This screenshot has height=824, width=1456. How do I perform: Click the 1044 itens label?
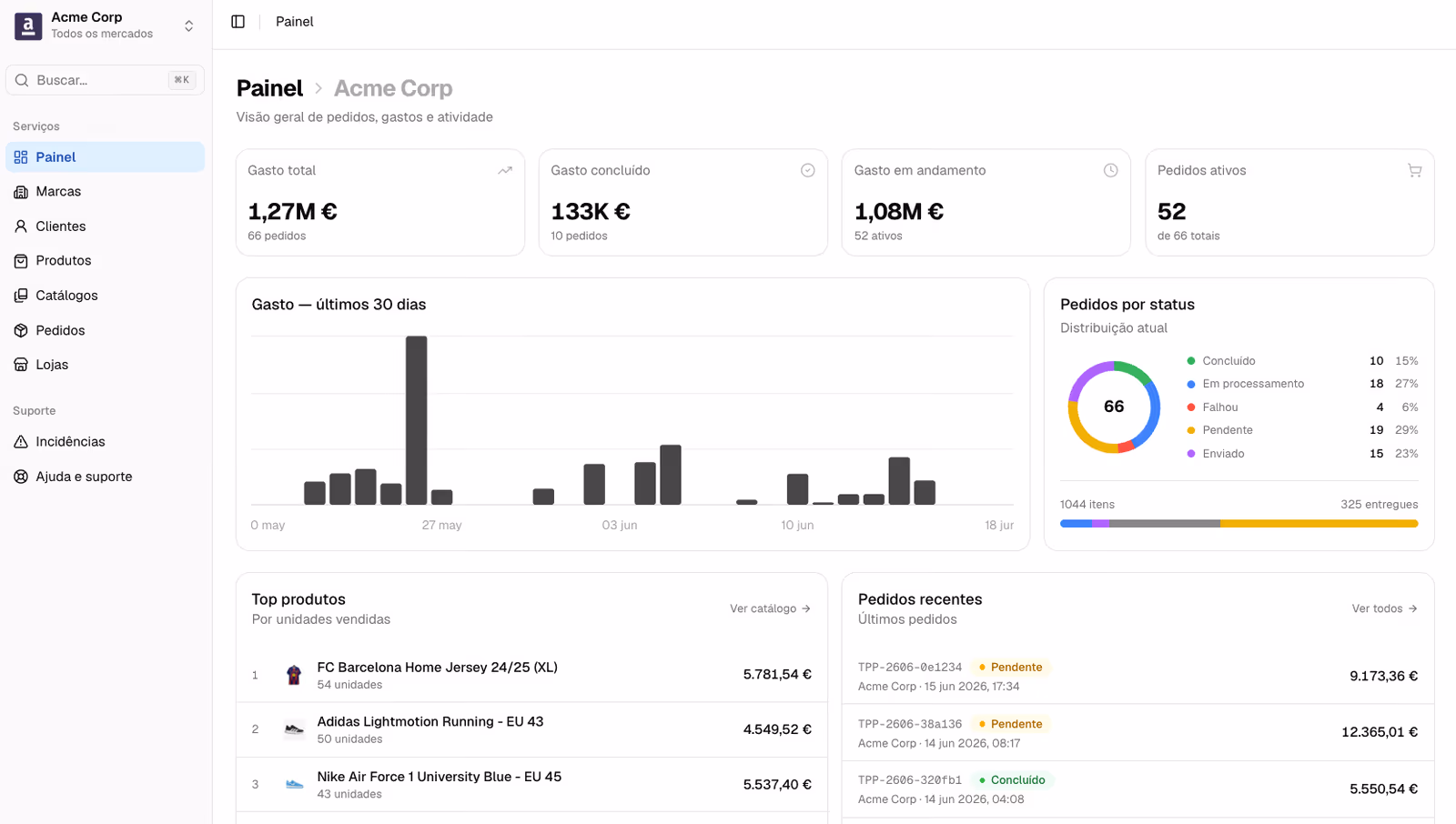[x=1087, y=505]
